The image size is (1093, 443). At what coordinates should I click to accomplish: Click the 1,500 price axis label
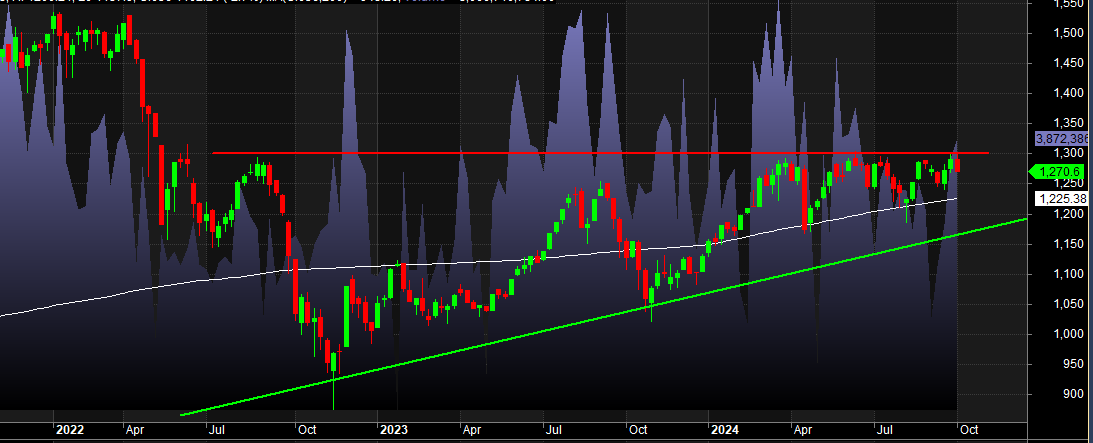click(1069, 33)
